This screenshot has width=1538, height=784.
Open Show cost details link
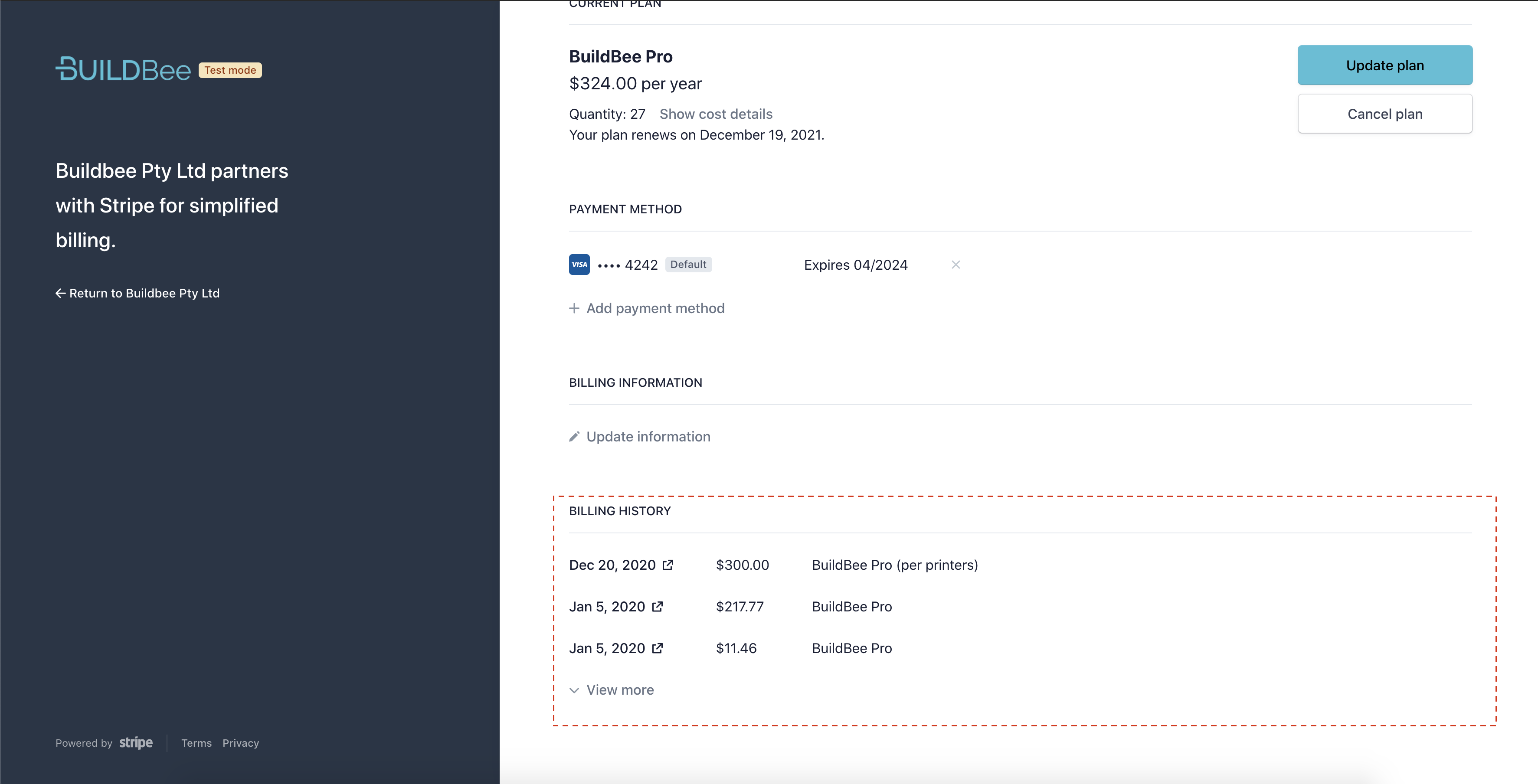pos(716,114)
